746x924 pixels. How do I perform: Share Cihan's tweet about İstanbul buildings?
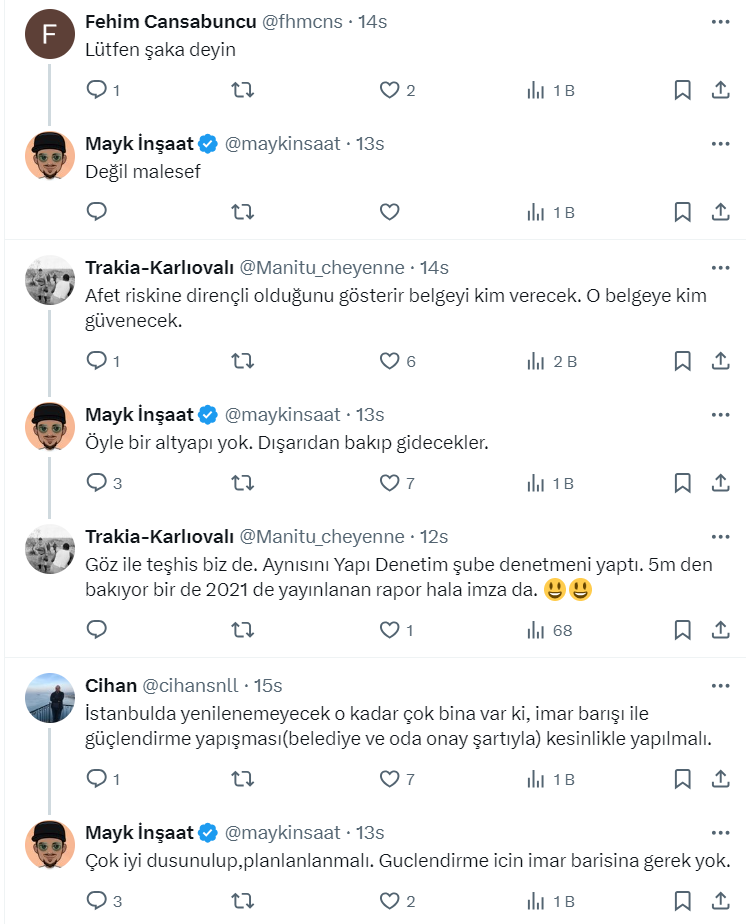[x=720, y=779]
